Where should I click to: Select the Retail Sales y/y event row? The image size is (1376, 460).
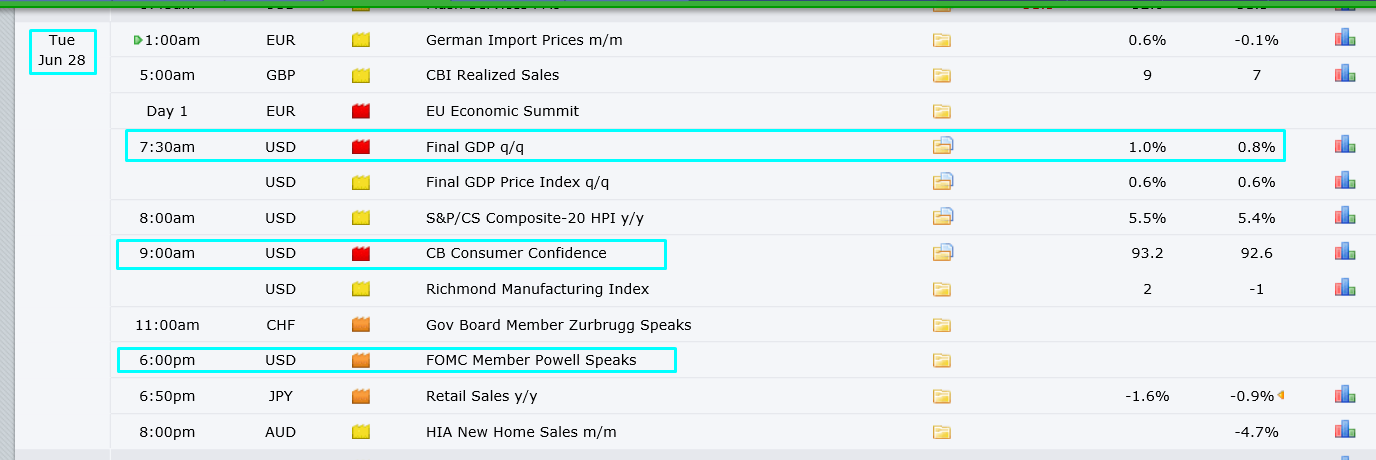481,396
